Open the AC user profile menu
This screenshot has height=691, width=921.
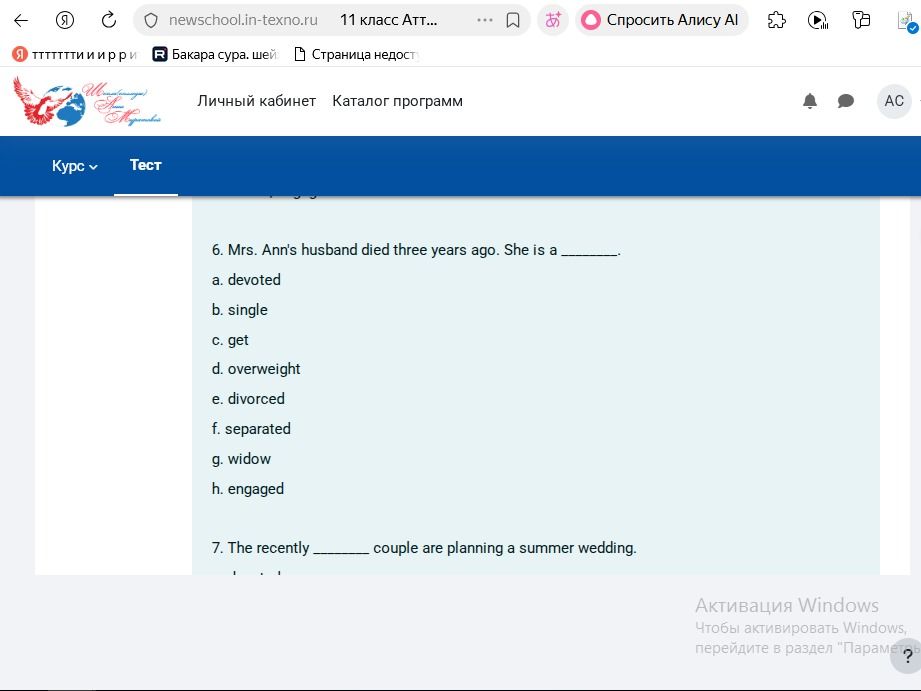tap(894, 101)
